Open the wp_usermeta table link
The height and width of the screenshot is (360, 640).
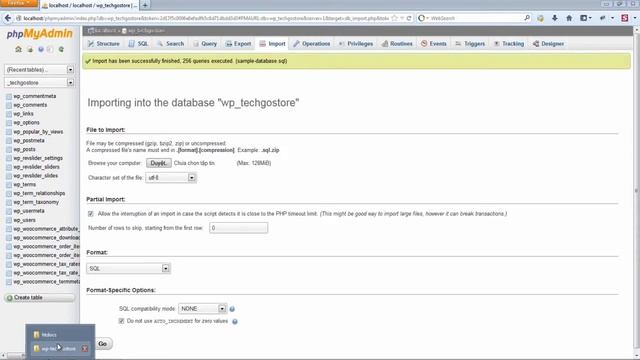click(x=29, y=211)
